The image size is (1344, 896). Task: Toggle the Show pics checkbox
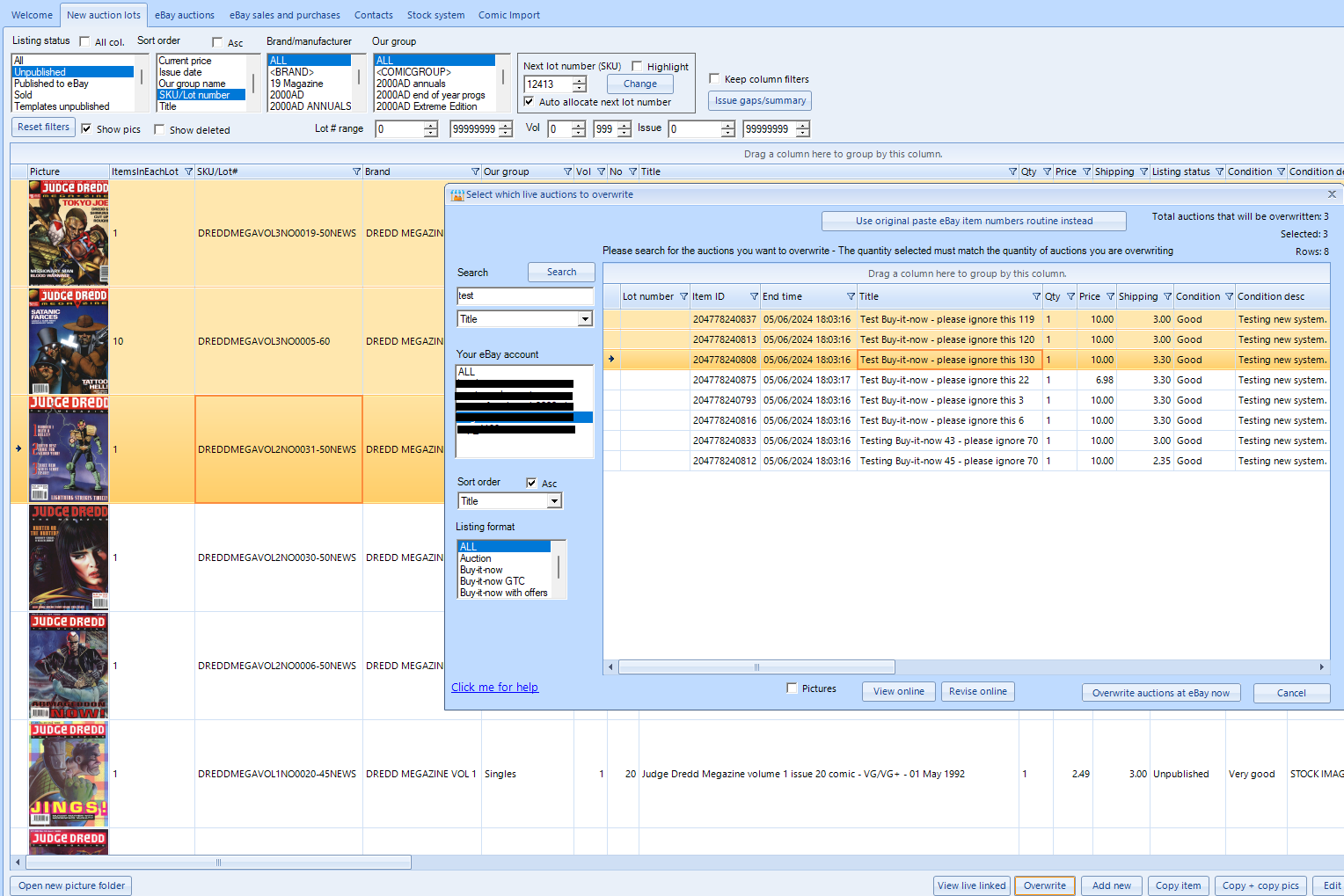[x=86, y=128]
